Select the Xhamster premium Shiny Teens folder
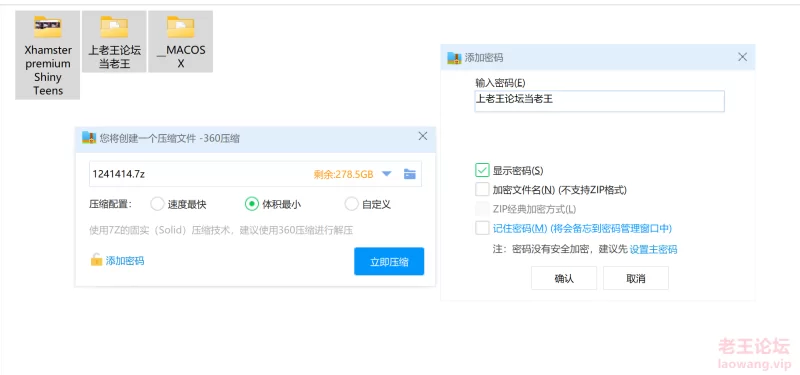The image size is (800, 375). tap(47, 55)
